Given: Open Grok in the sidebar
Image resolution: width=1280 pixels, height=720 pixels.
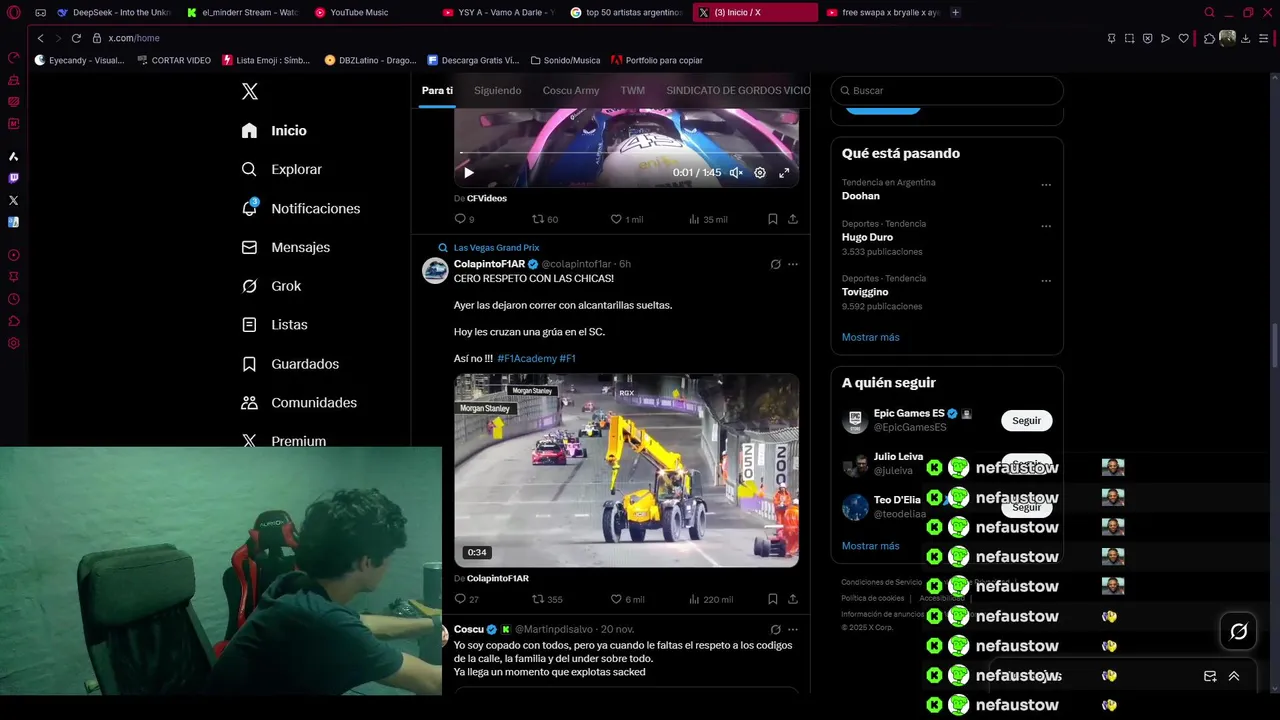Looking at the screenshot, I should (x=271, y=286).
